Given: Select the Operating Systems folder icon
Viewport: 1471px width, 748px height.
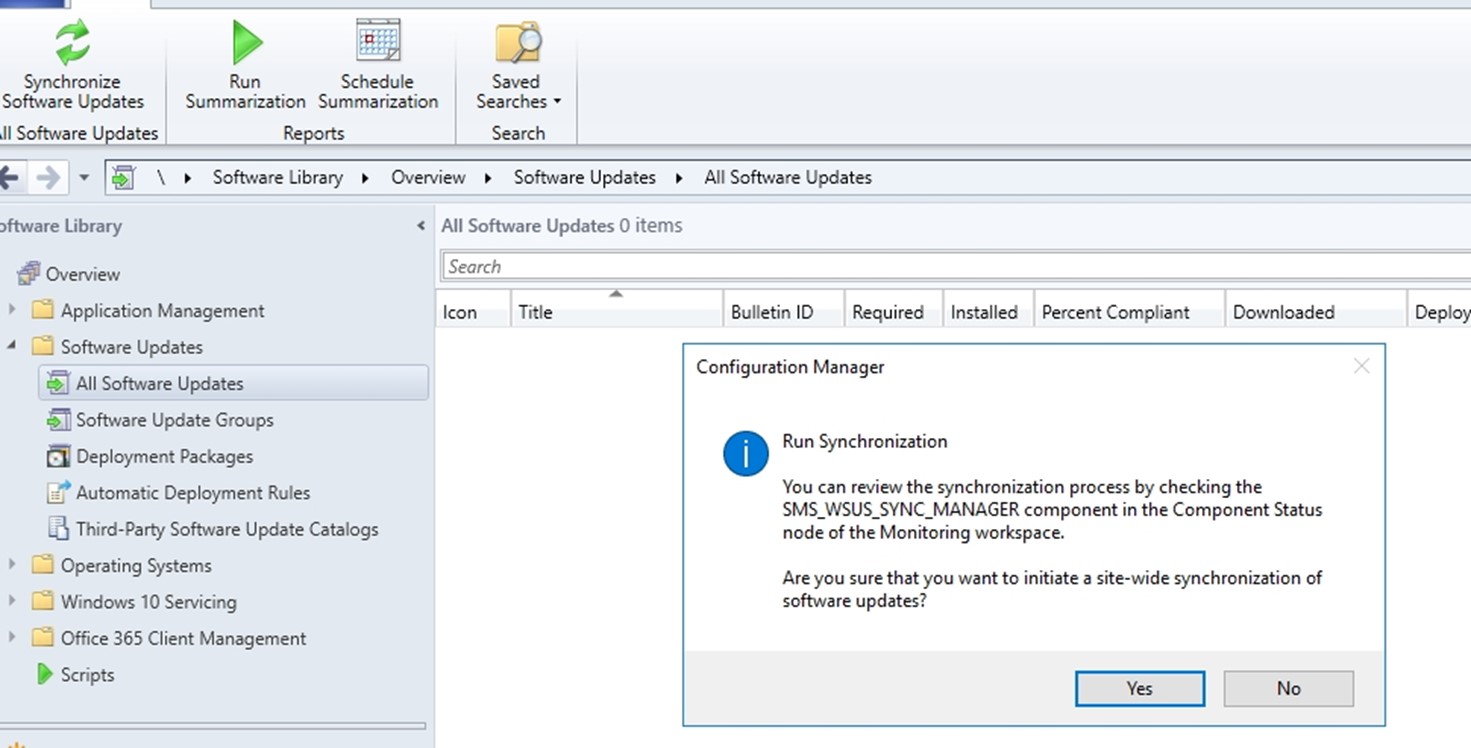Looking at the screenshot, I should point(42,565).
